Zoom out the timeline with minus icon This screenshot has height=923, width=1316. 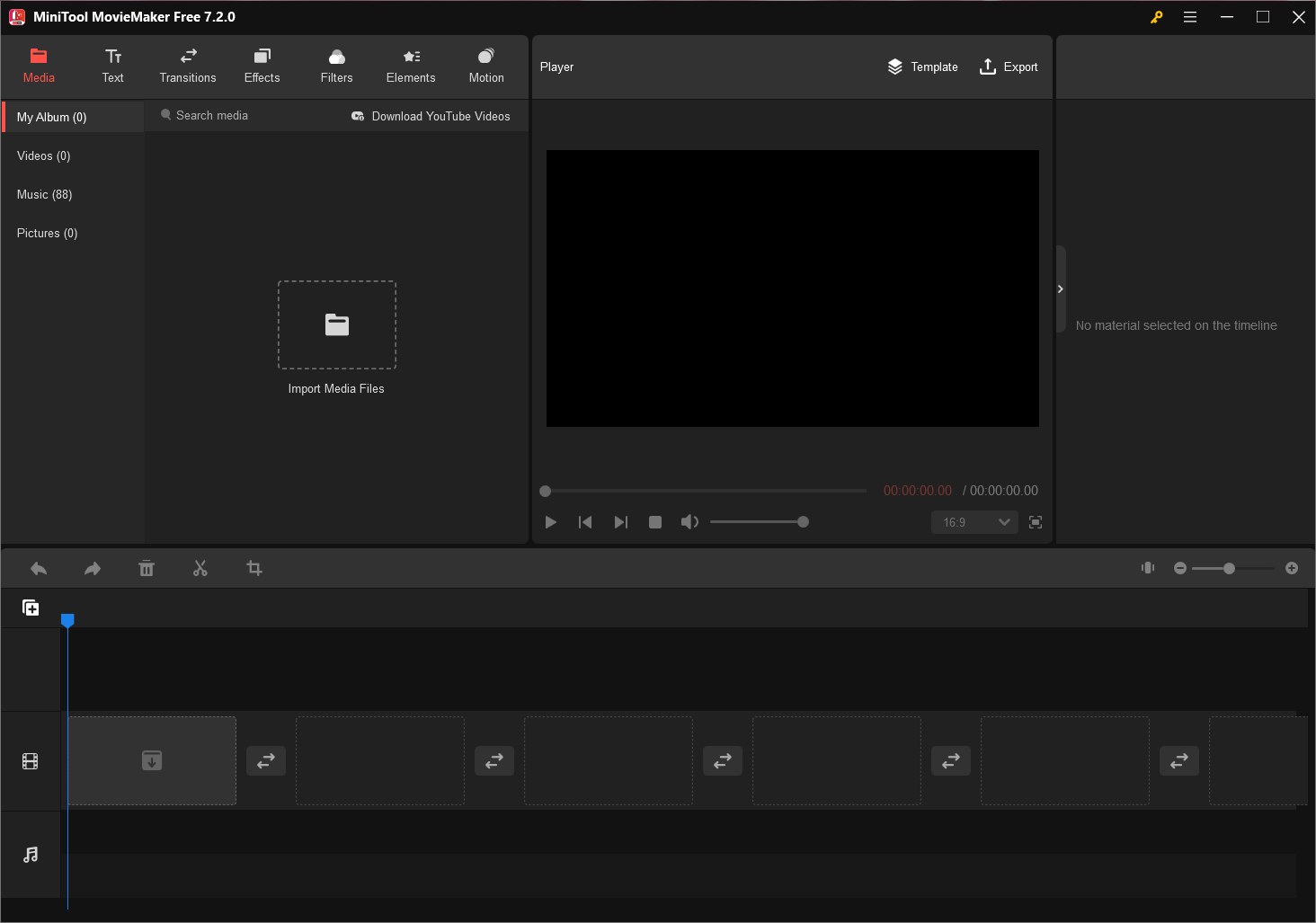1180,568
